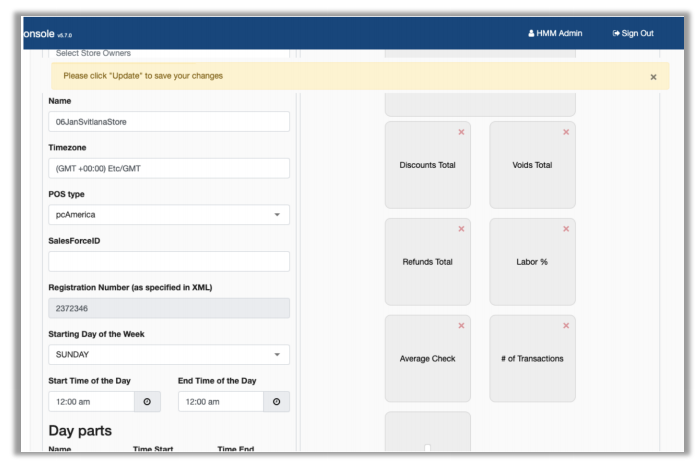Open the Start Time clock picker
Screen dimensions: 700x466
[x=147, y=401]
